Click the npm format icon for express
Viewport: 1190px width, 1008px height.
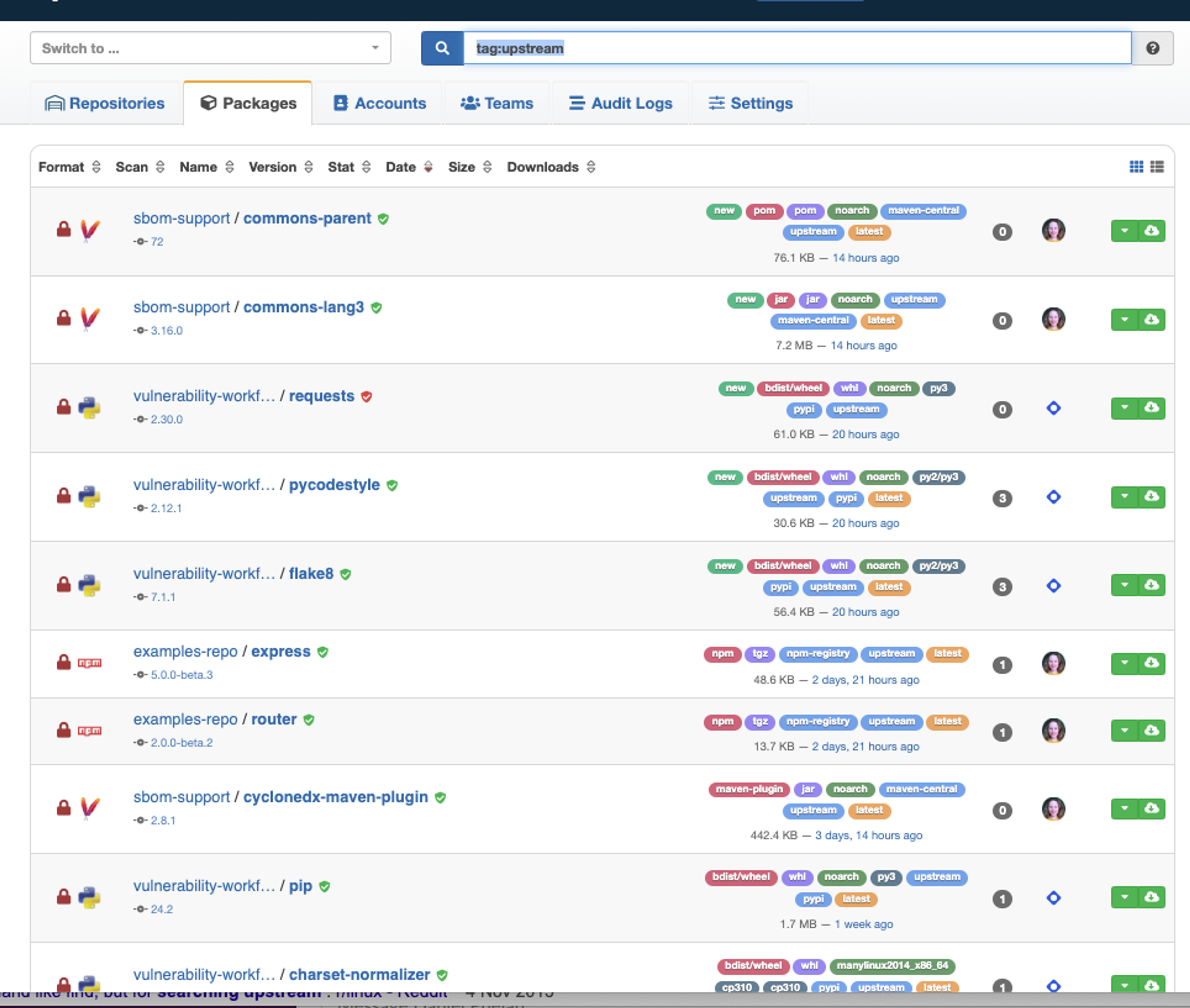coord(90,663)
